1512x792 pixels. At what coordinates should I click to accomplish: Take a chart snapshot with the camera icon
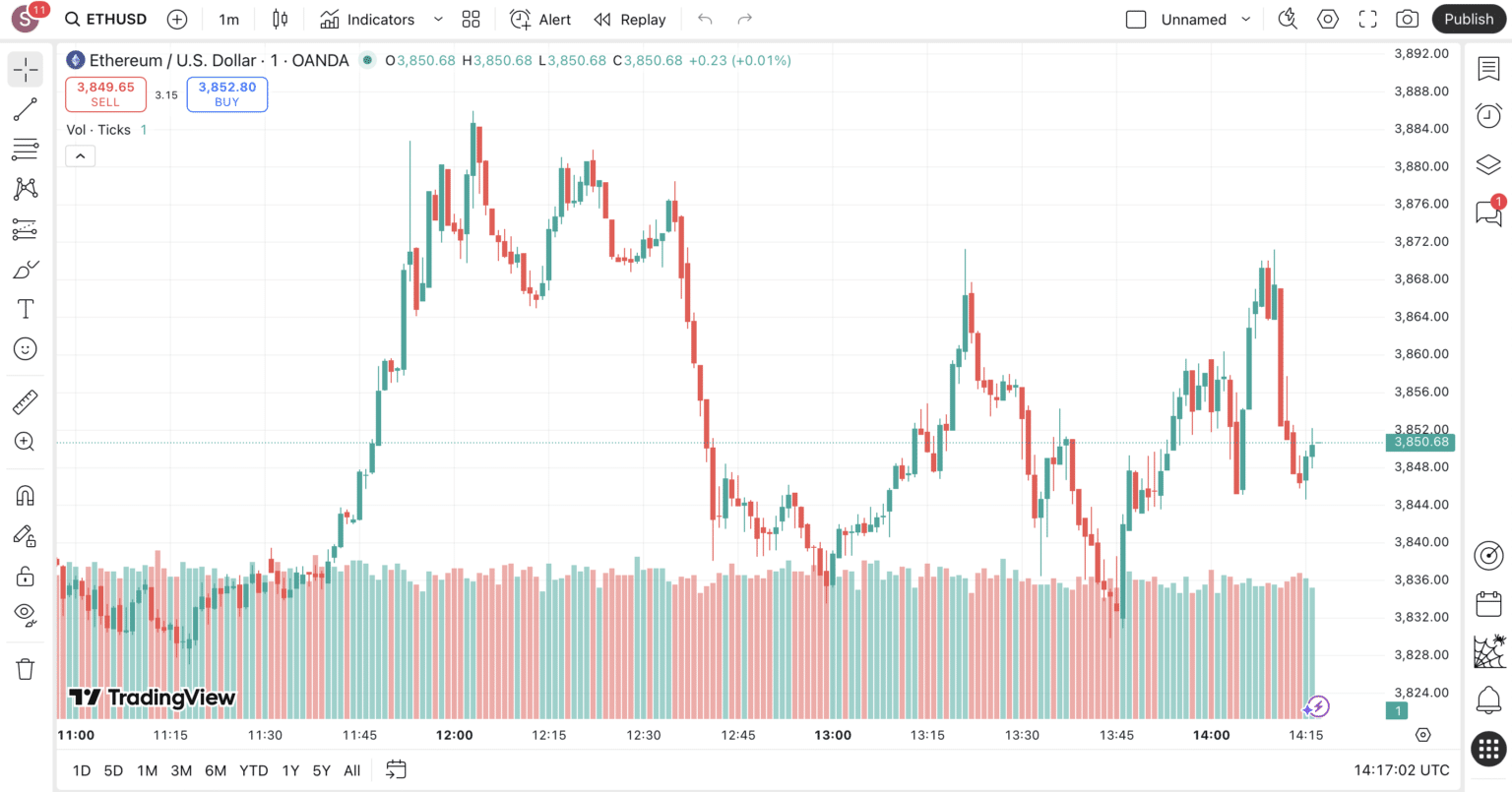[x=1407, y=19]
